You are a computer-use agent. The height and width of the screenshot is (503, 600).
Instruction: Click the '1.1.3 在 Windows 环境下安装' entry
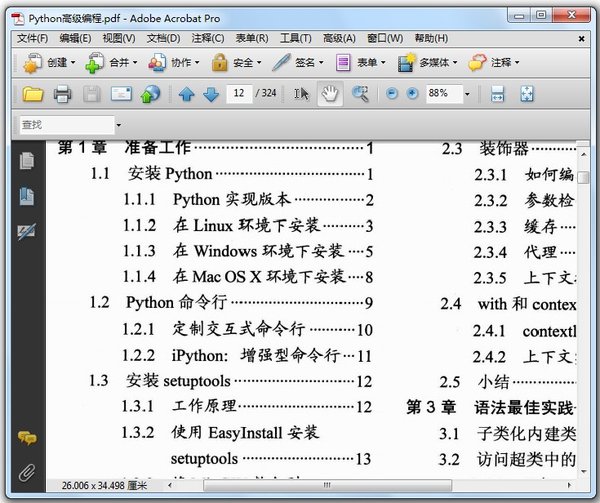[248, 251]
